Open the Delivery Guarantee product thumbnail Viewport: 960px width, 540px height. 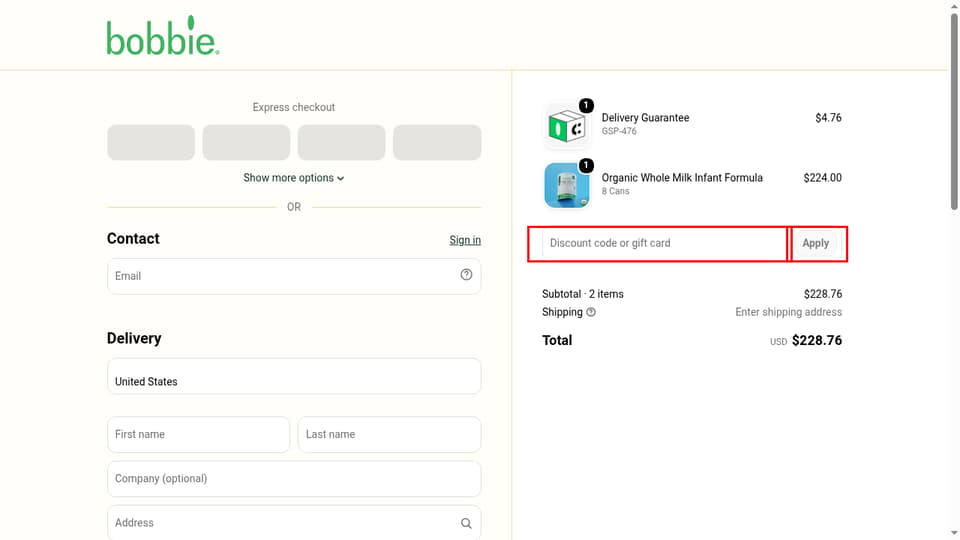coord(566,126)
